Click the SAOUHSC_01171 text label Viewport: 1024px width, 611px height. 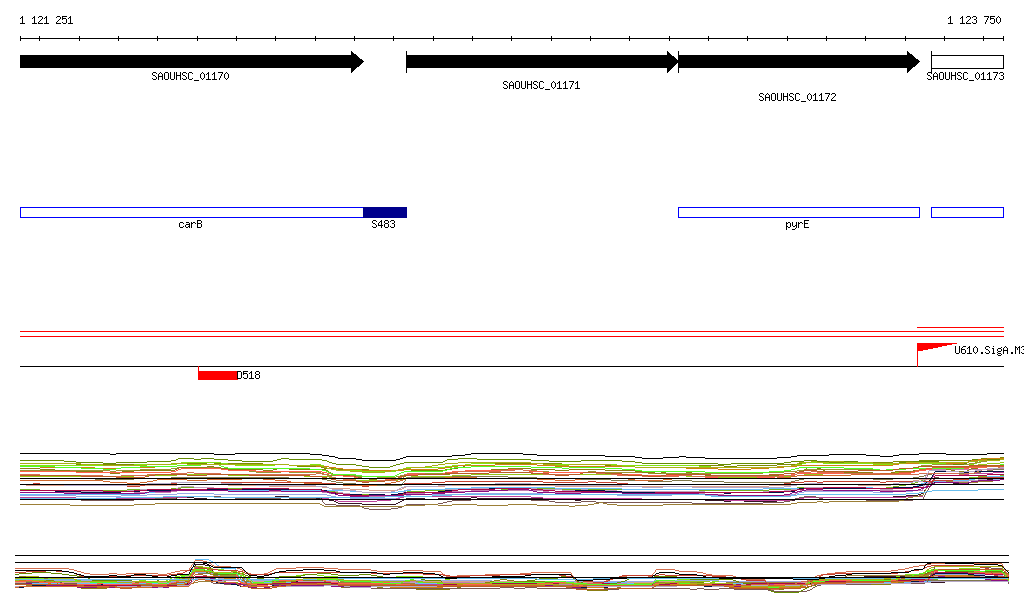pos(541,86)
